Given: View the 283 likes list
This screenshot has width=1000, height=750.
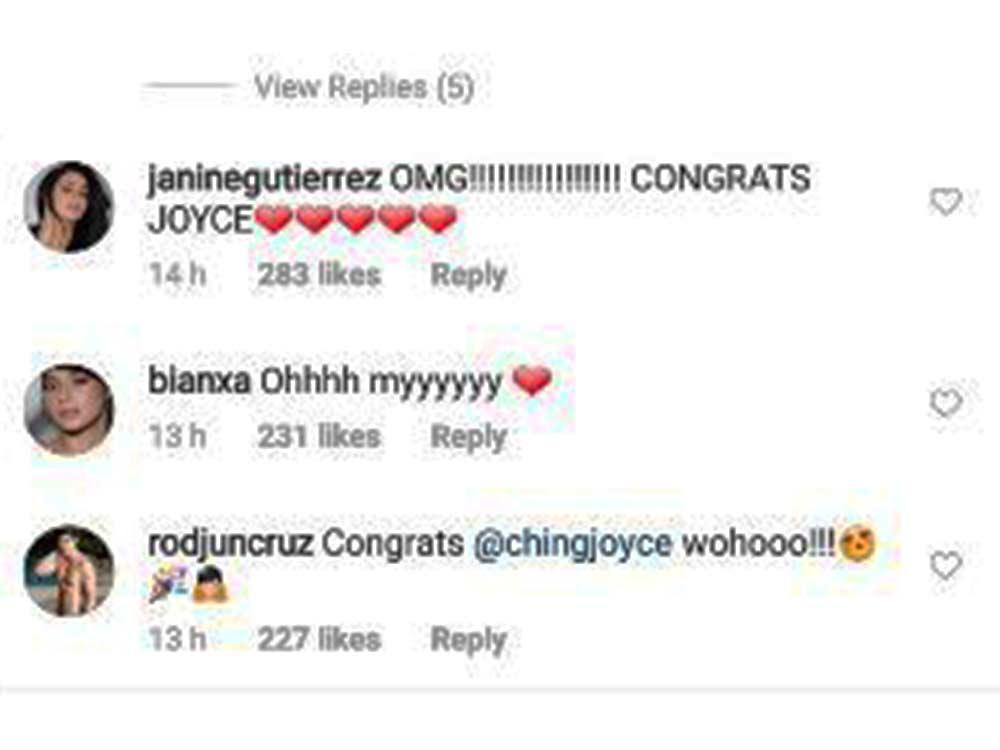Looking at the screenshot, I should [x=319, y=276].
